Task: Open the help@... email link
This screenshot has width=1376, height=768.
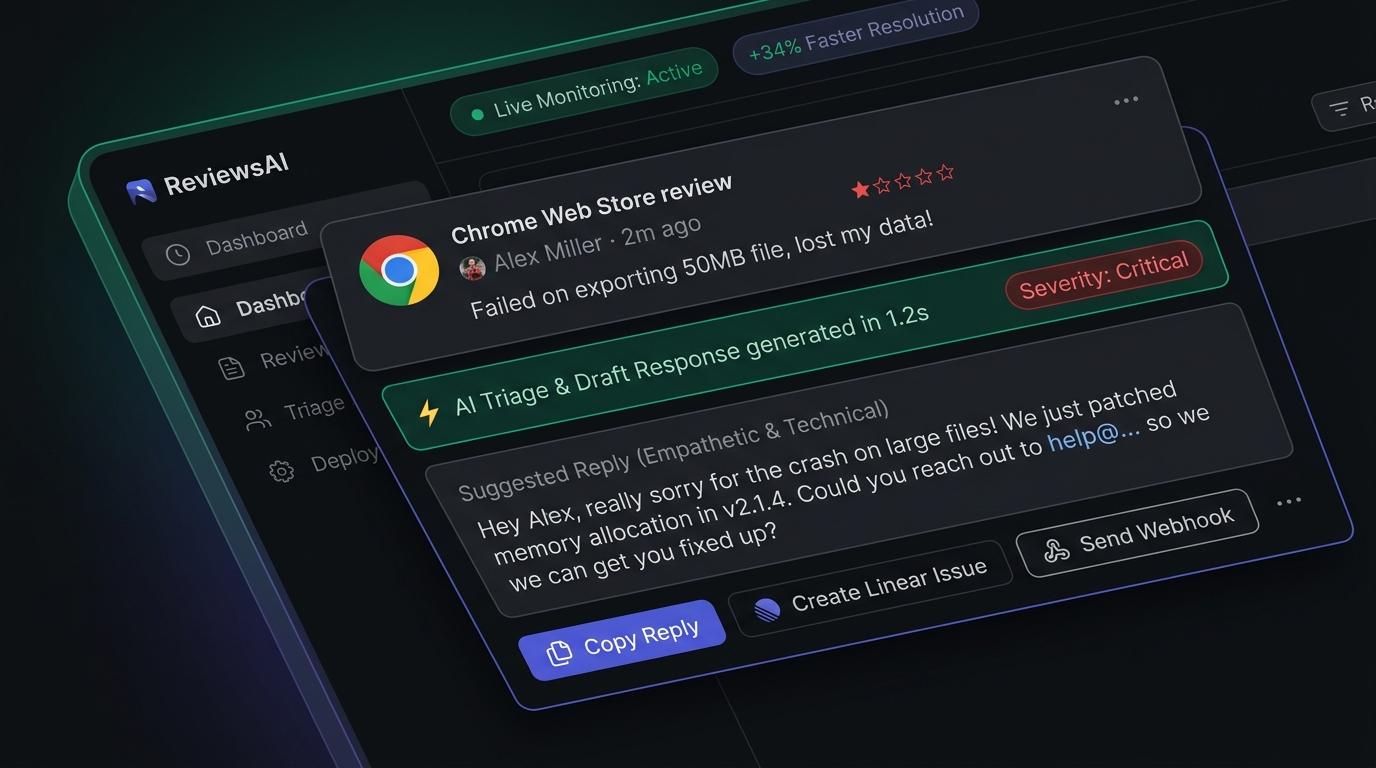Action: pyautogui.click(x=1094, y=438)
